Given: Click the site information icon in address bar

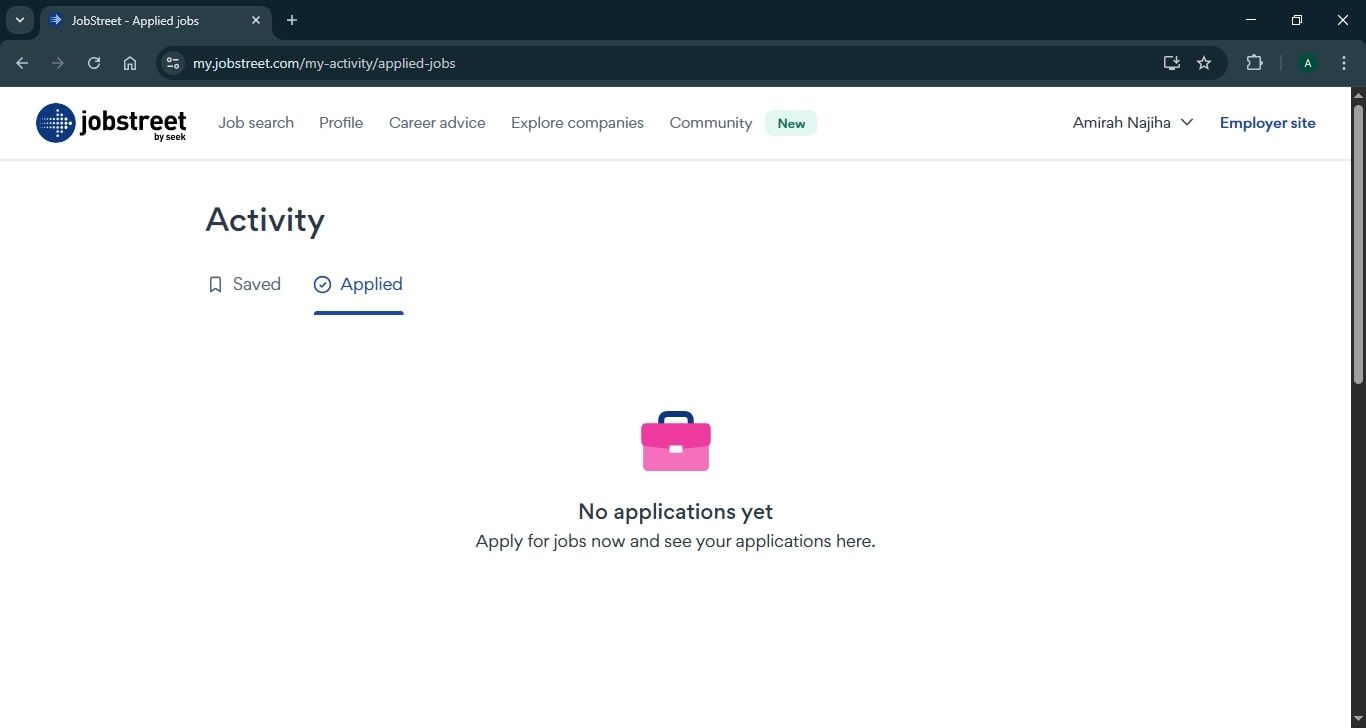Looking at the screenshot, I should 172,62.
